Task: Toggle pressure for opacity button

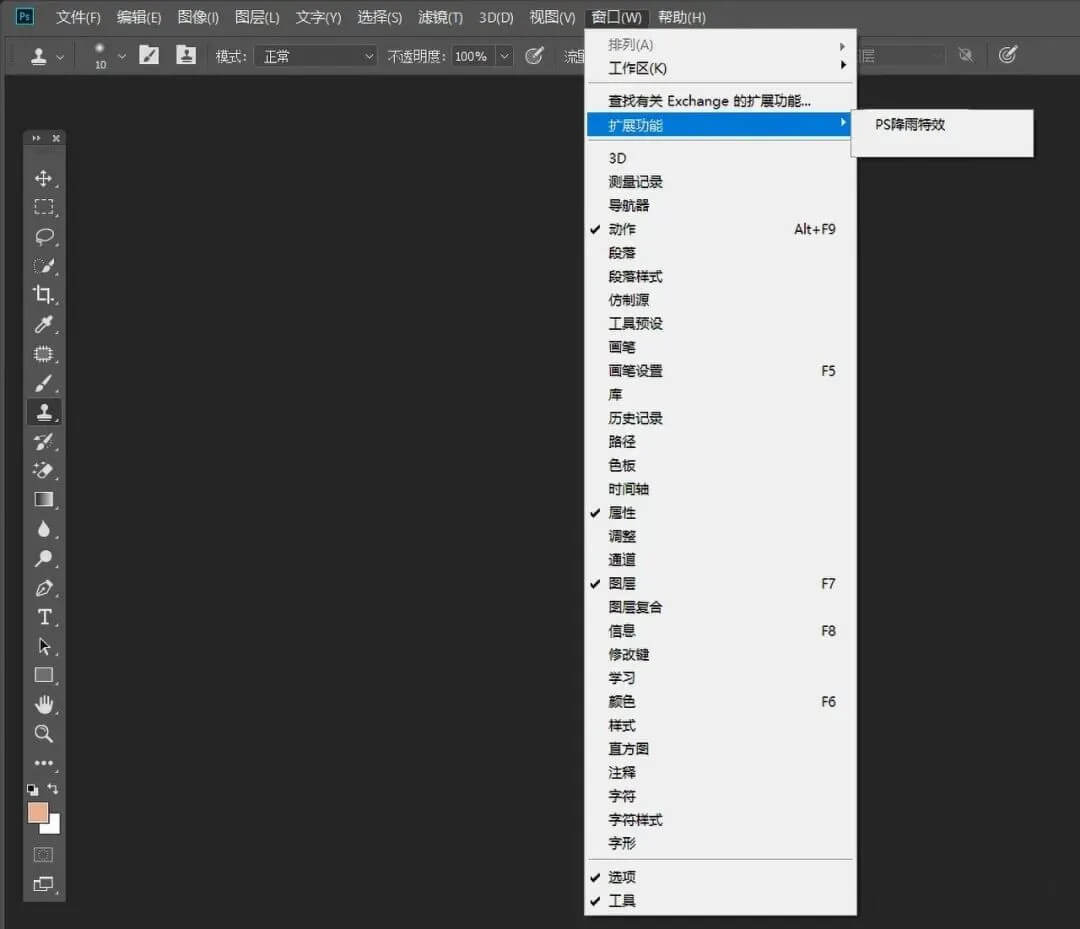Action: pyautogui.click(x=534, y=55)
